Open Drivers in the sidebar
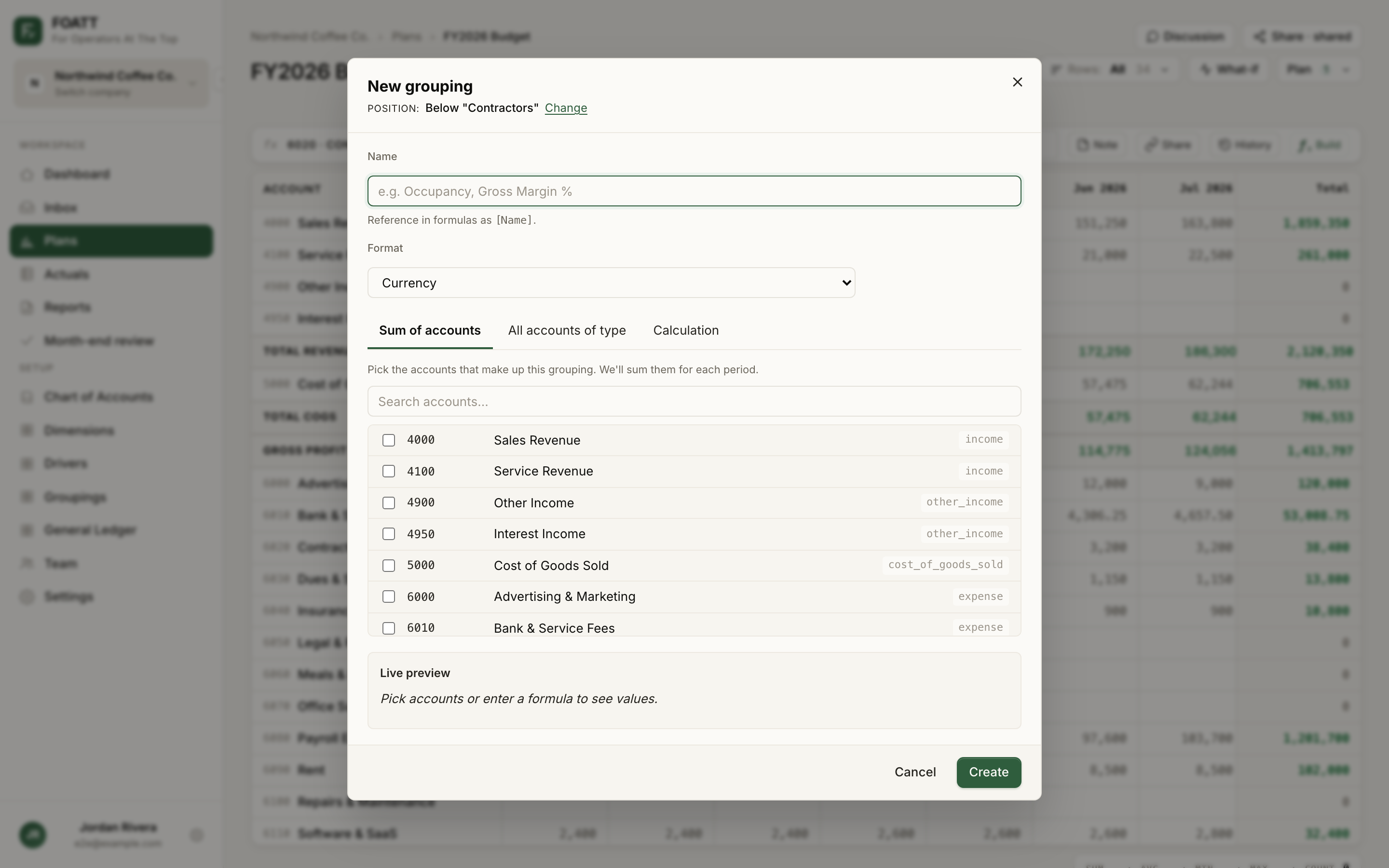This screenshot has height=868, width=1389. tap(111, 463)
